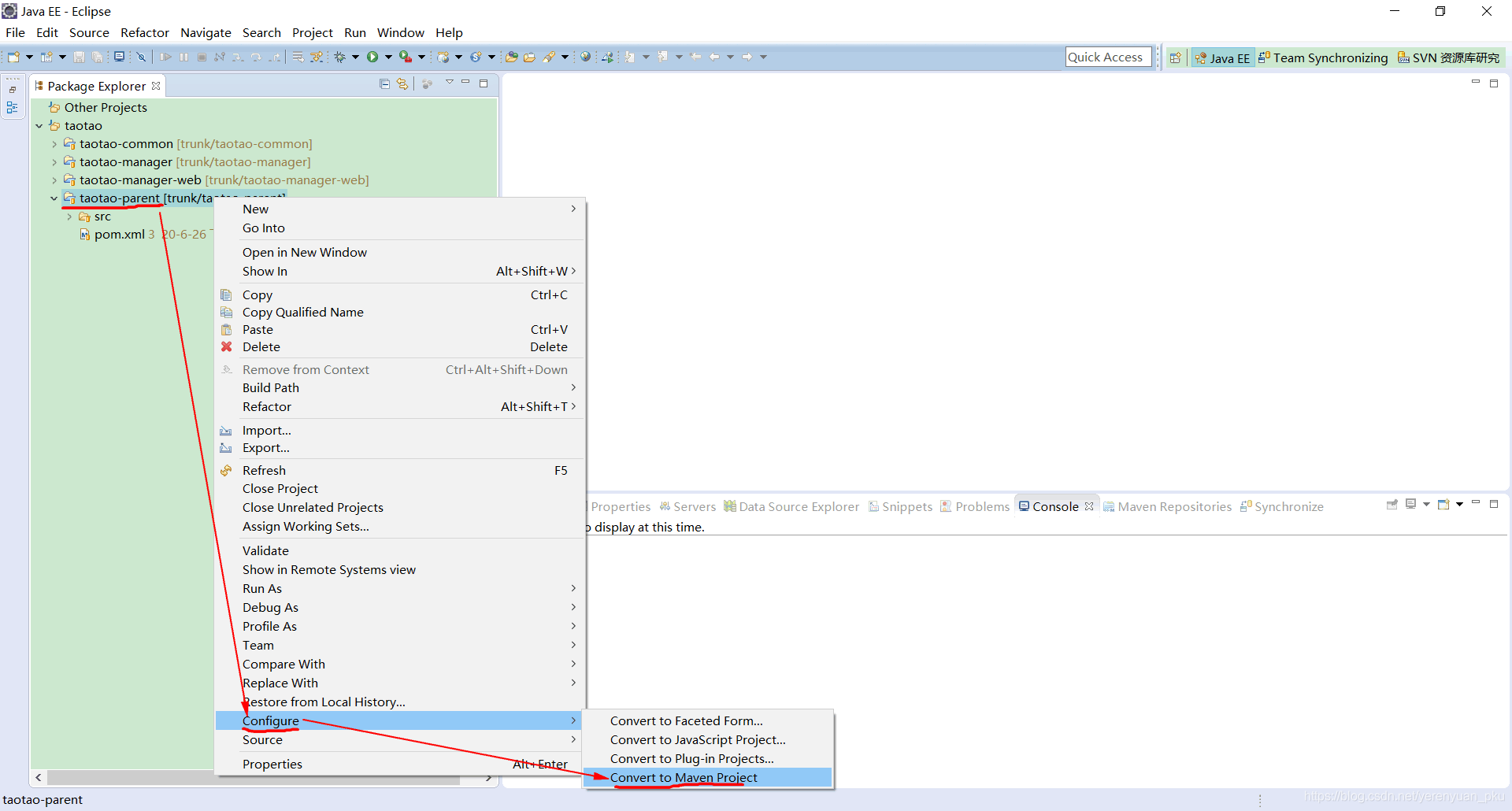Toggle Link with Editor in Package Explorer
The width and height of the screenshot is (1512, 811).
[402, 84]
